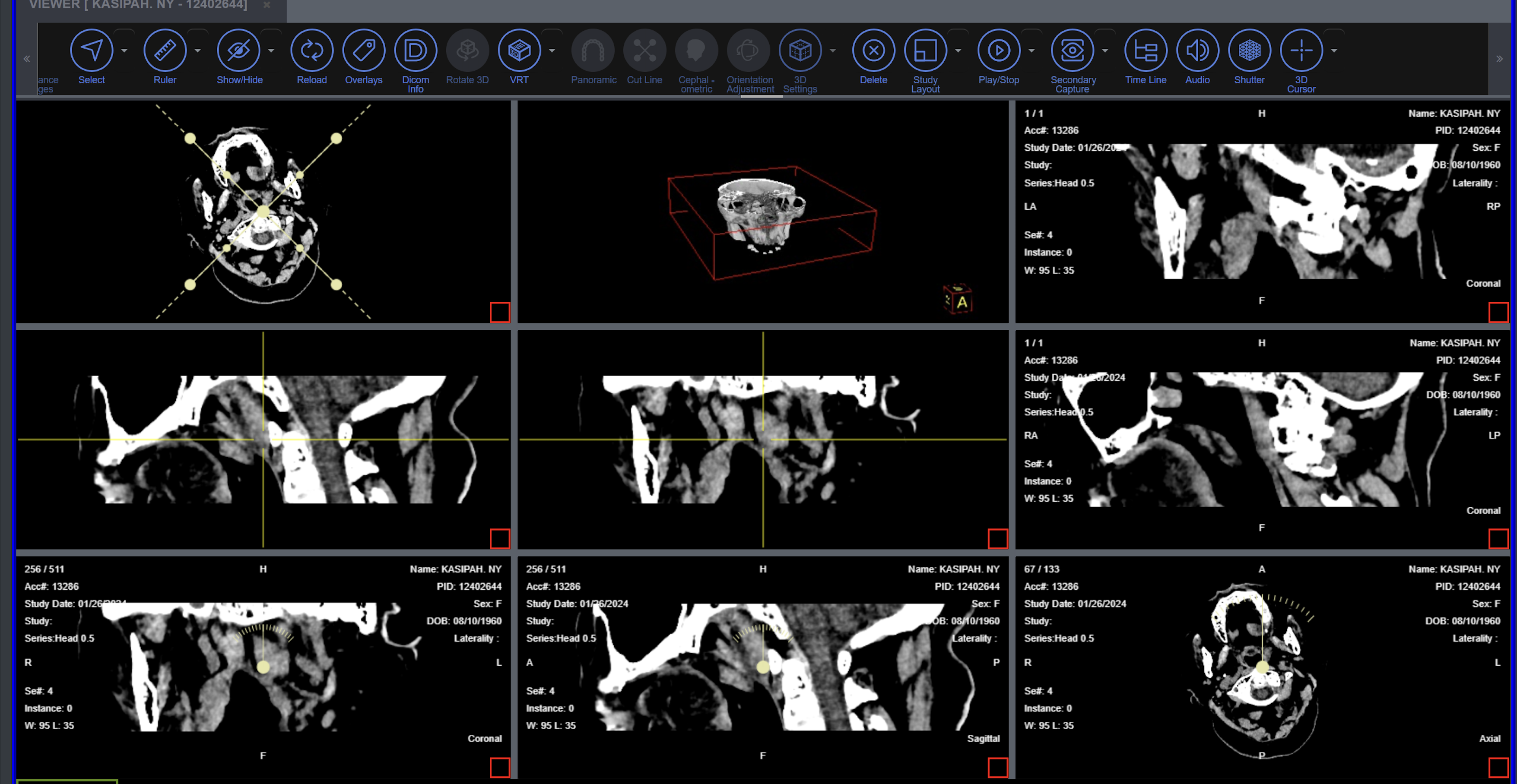The width and height of the screenshot is (1517, 784).
Task: Expand the Secondary Capture dropdown arrow
Action: [1105, 51]
